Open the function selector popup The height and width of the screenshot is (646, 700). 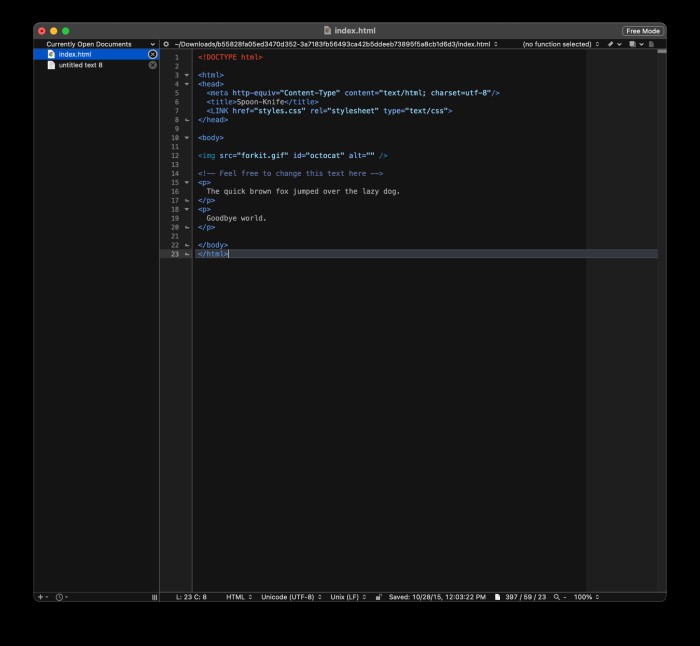tap(560, 44)
